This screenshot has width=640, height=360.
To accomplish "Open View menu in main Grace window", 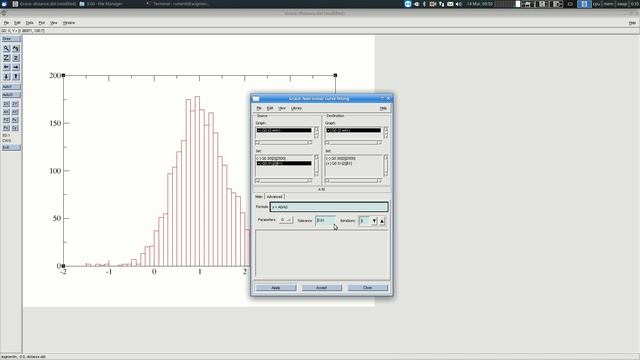I will tap(53, 23).
